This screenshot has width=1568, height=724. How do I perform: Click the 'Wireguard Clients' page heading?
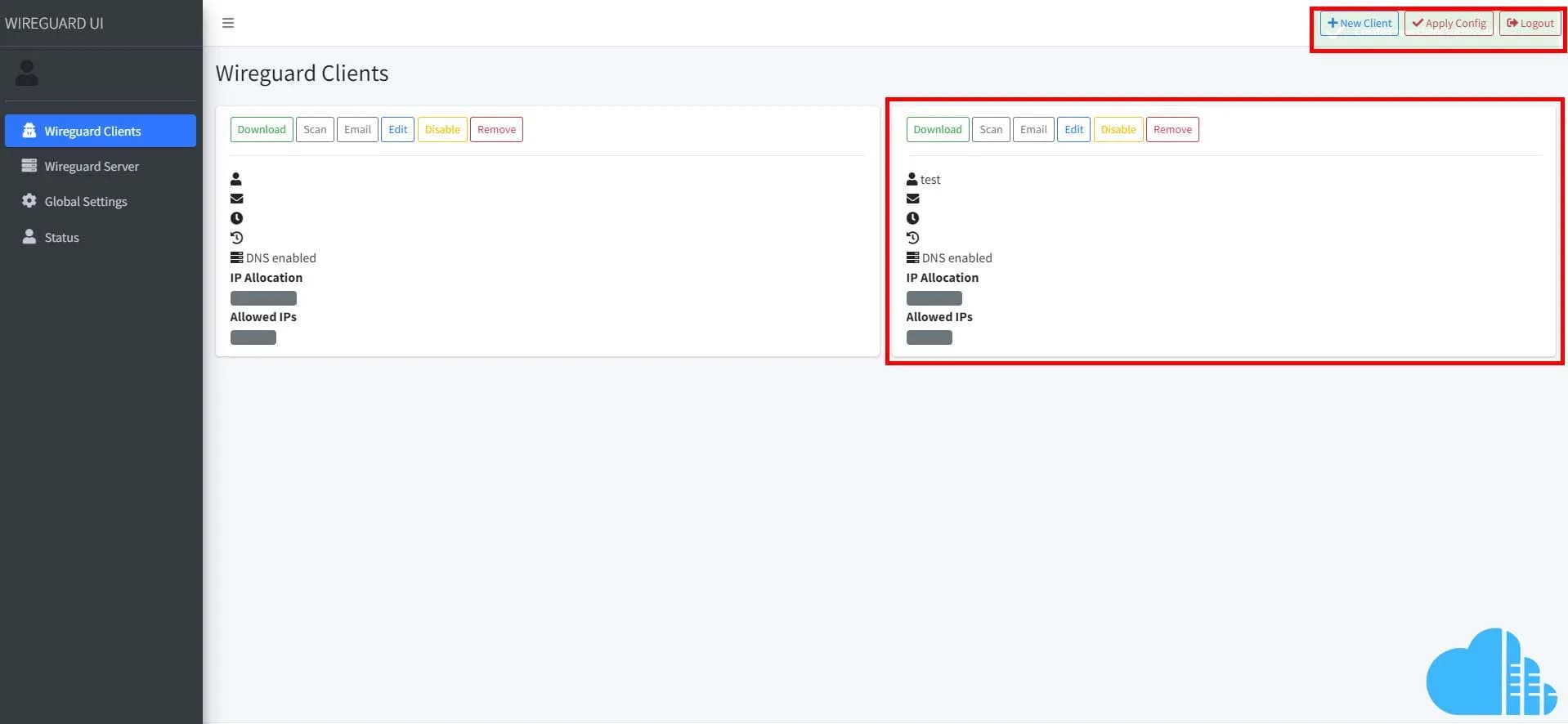click(302, 74)
